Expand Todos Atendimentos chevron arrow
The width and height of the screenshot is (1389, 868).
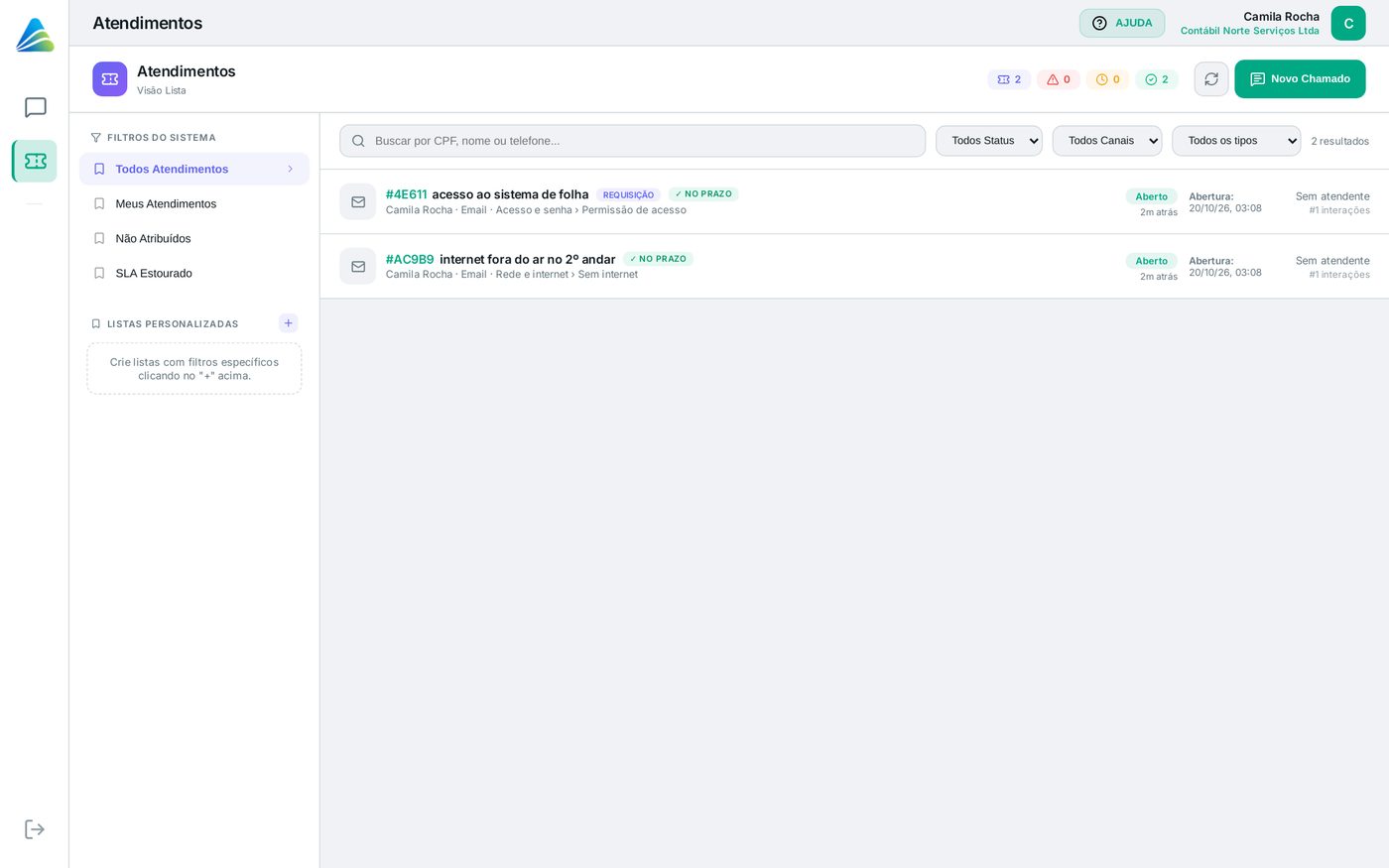291,169
